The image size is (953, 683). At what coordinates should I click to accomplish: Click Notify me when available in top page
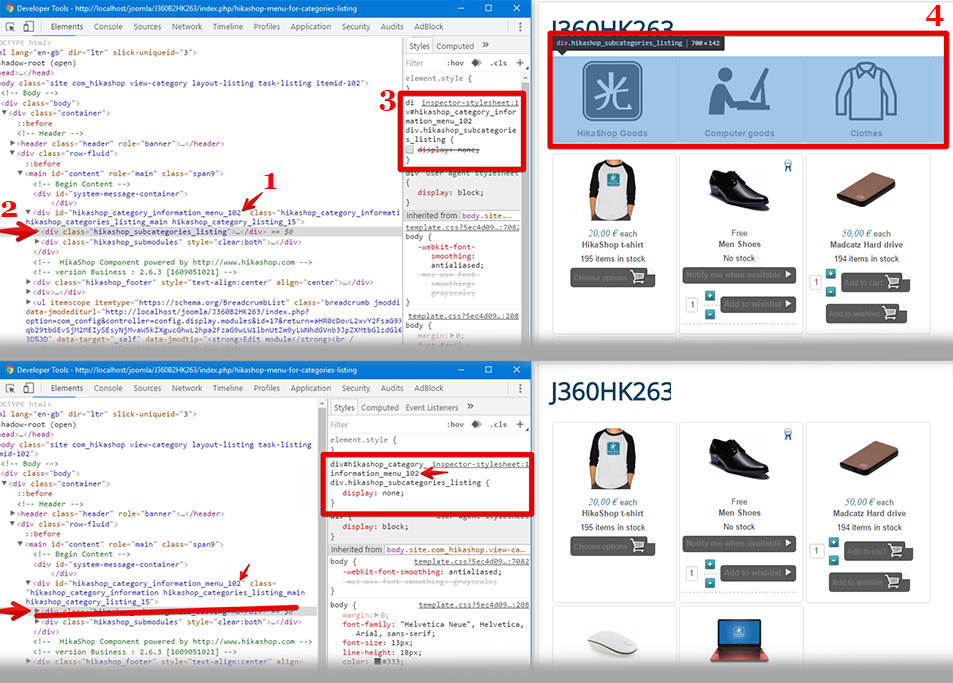point(739,275)
